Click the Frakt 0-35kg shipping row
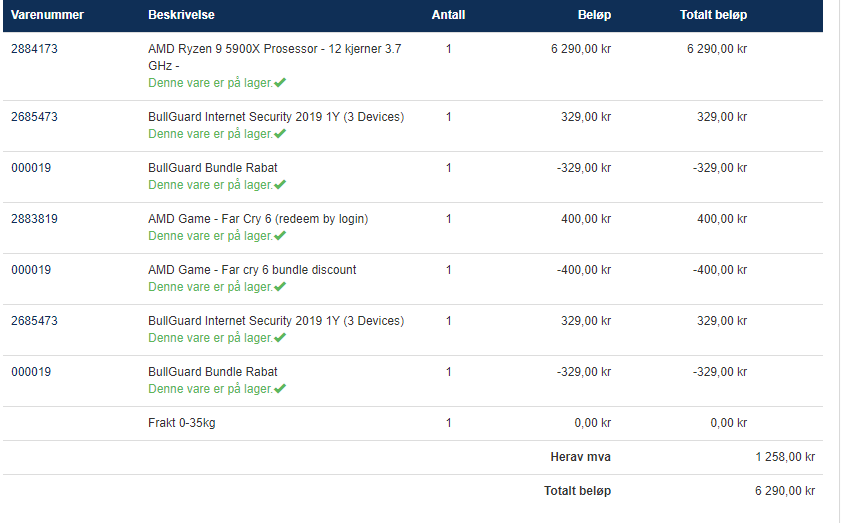The height and width of the screenshot is (523, 845). click(x=413, y=423)
